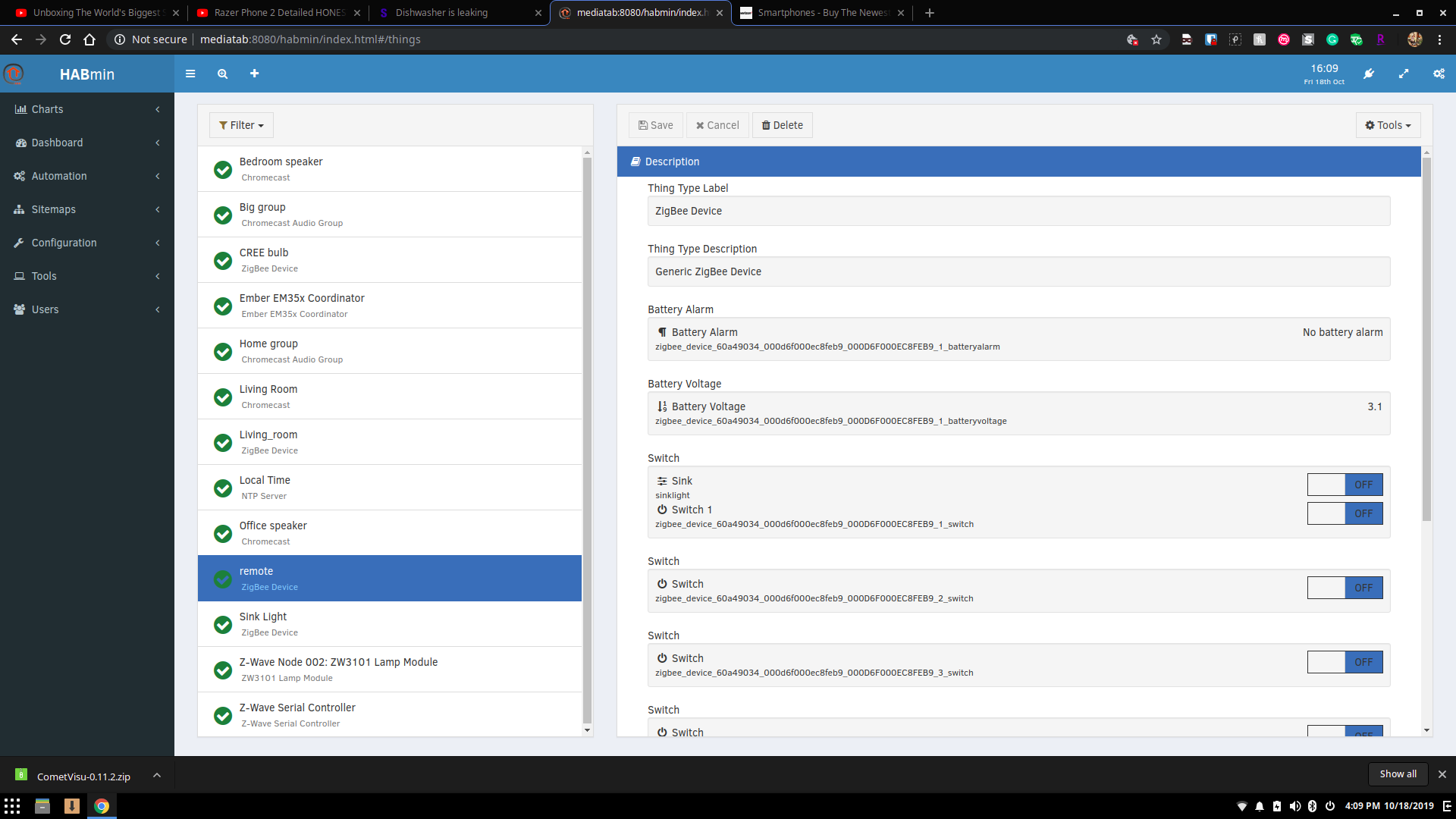Viewport: 1456px width, 819px height.
Task: Reload the page in Chrome
Action: coord(65,39)
